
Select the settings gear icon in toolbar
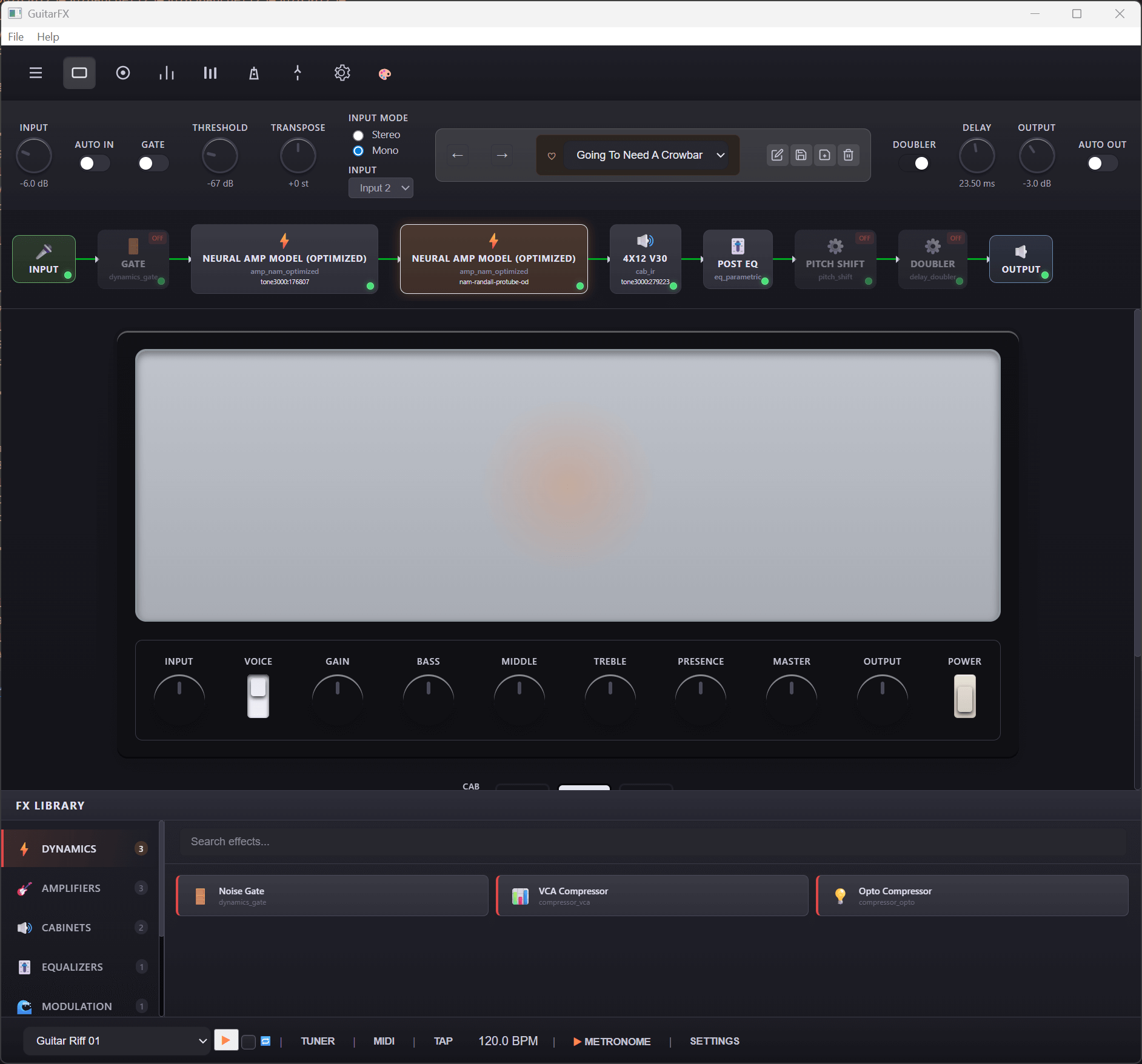(342, 73)
